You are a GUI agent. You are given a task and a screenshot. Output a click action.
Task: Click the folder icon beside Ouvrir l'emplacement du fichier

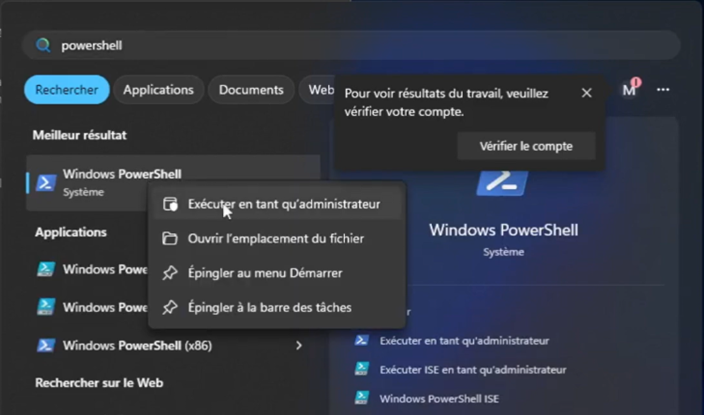click(x=170, y=239)
